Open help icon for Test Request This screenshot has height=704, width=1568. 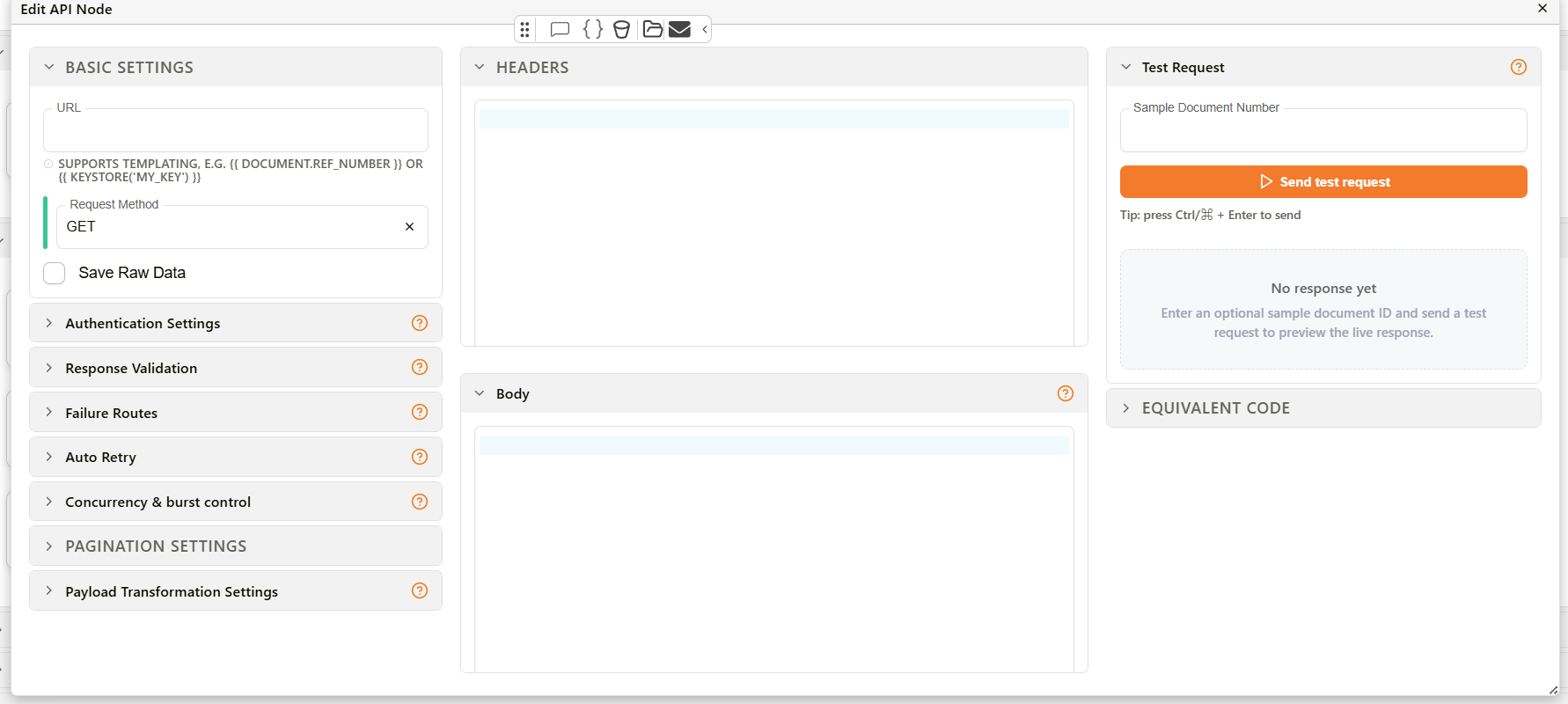[1519, 67]
